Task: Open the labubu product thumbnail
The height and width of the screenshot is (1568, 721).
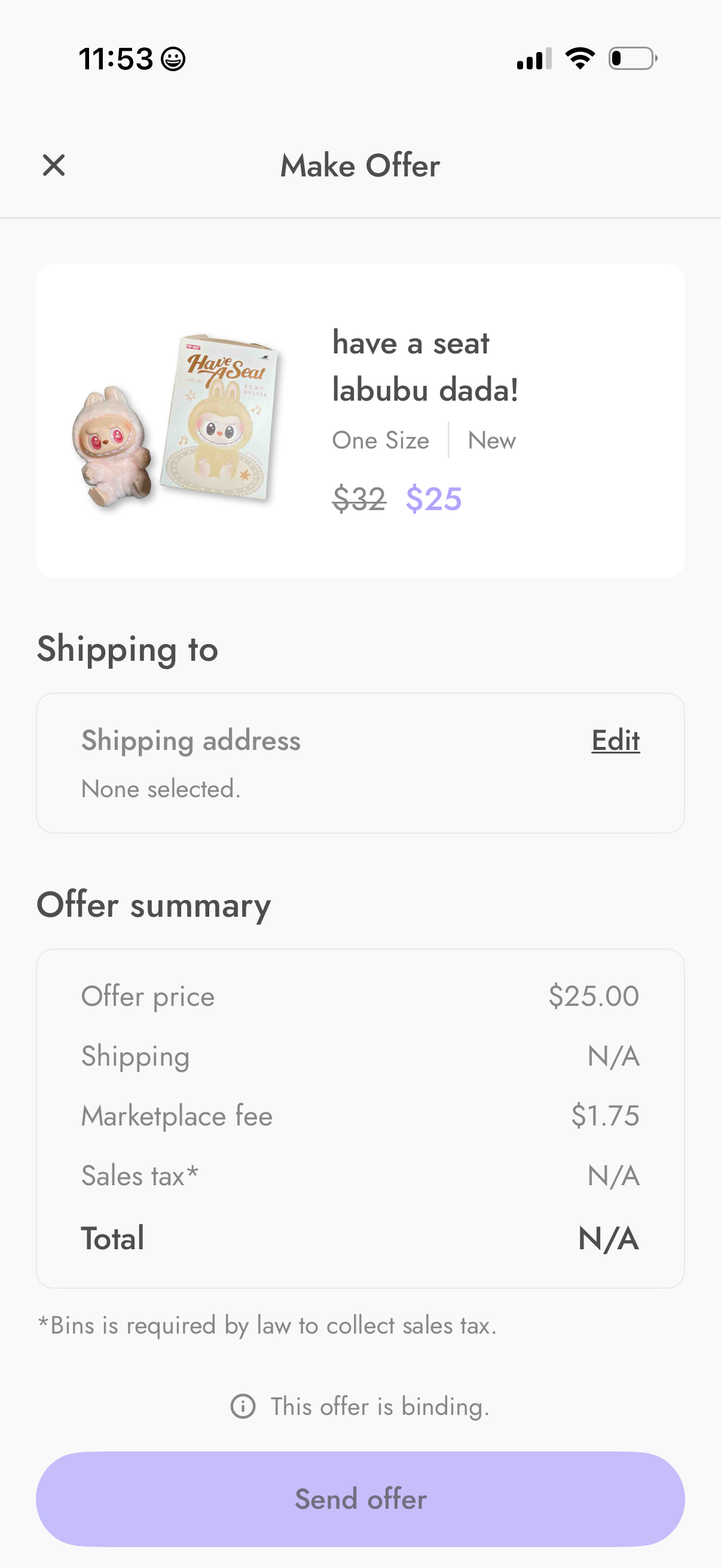Action: point(175,420)
